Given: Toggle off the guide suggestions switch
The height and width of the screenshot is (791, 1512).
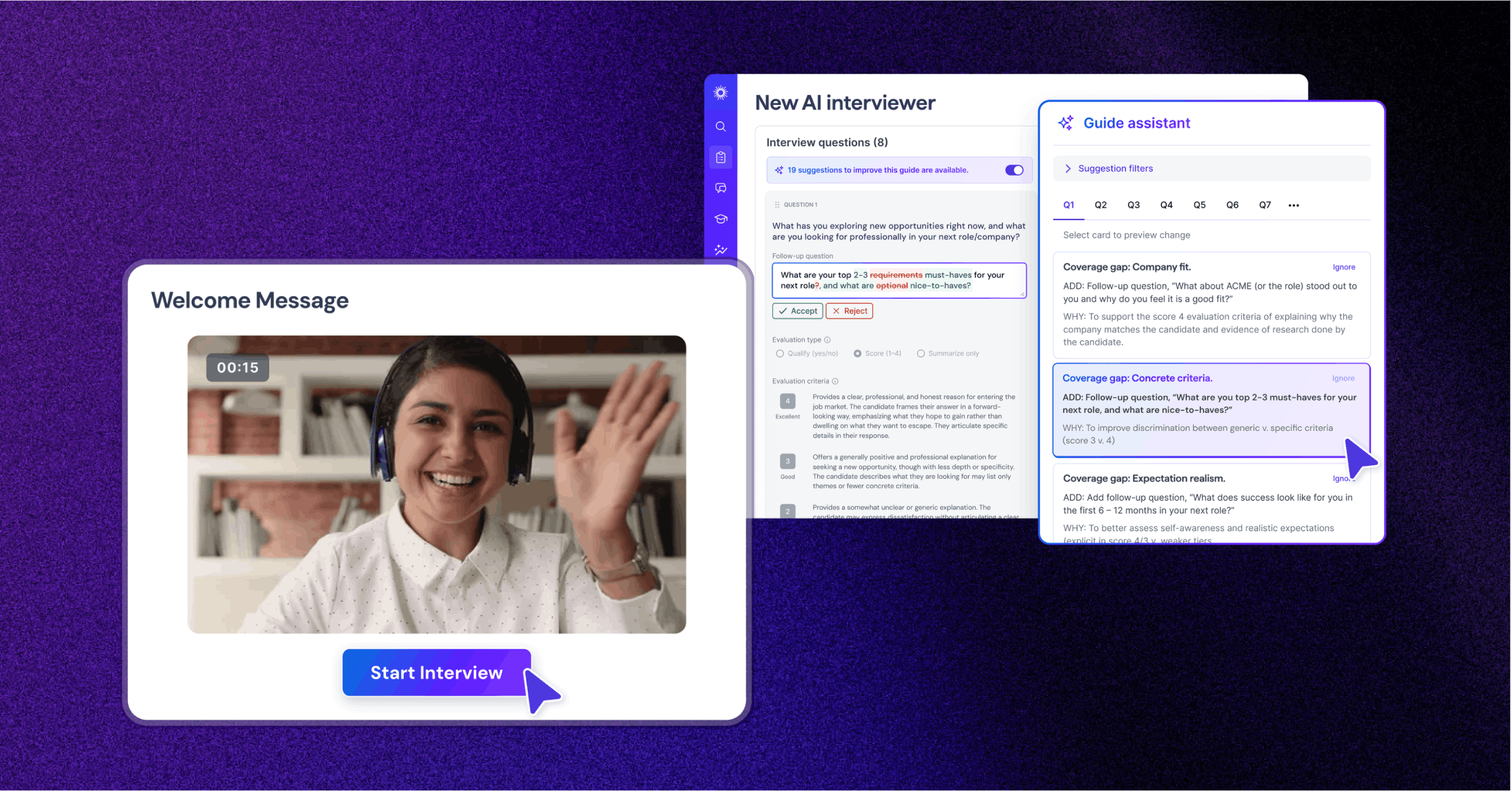Looking at the screenshot, I should click(1014, 170).
